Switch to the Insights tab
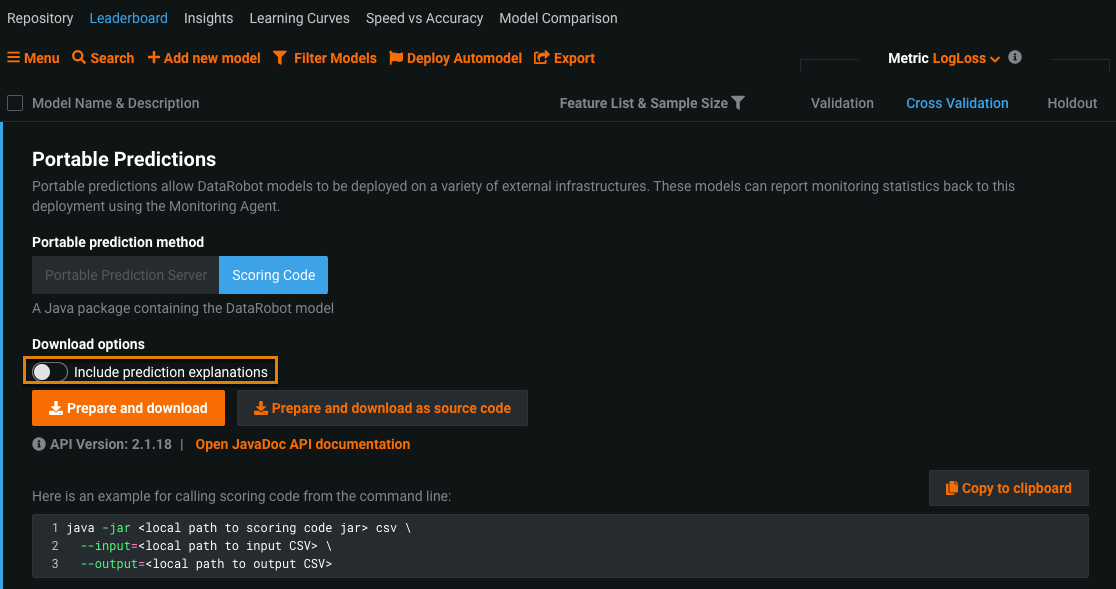The width and height of the screenshot is (1116, 589). [x=208, y=18]
